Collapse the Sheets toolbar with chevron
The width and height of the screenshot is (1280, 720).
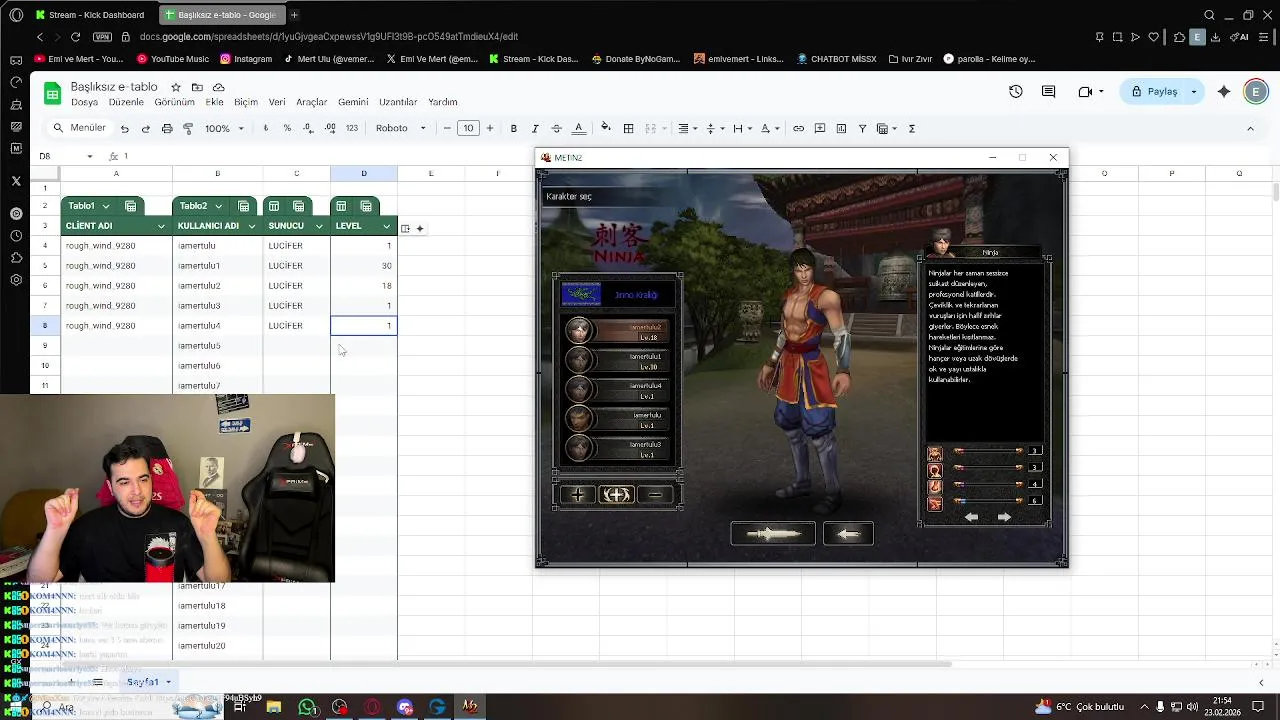click(x=1250, y=128)
